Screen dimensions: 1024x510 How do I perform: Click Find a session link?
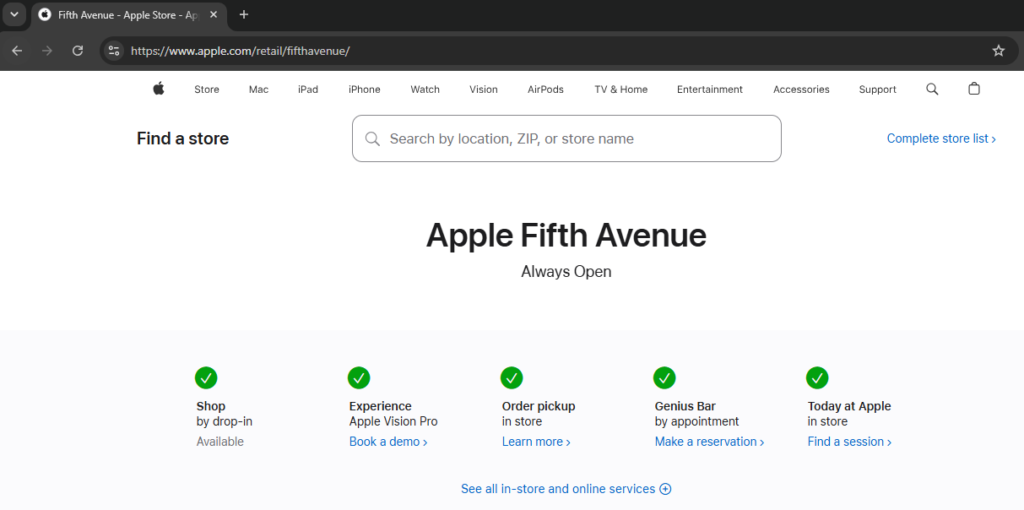click(850, 442)
